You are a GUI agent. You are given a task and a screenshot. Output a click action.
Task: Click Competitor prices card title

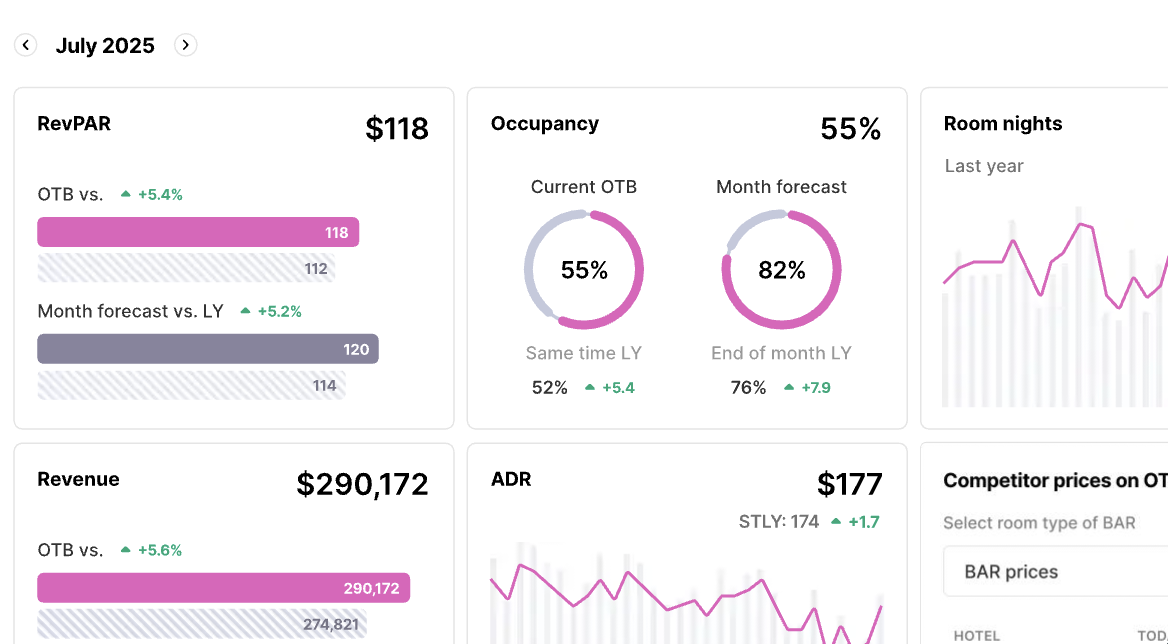pos(1056,480)
